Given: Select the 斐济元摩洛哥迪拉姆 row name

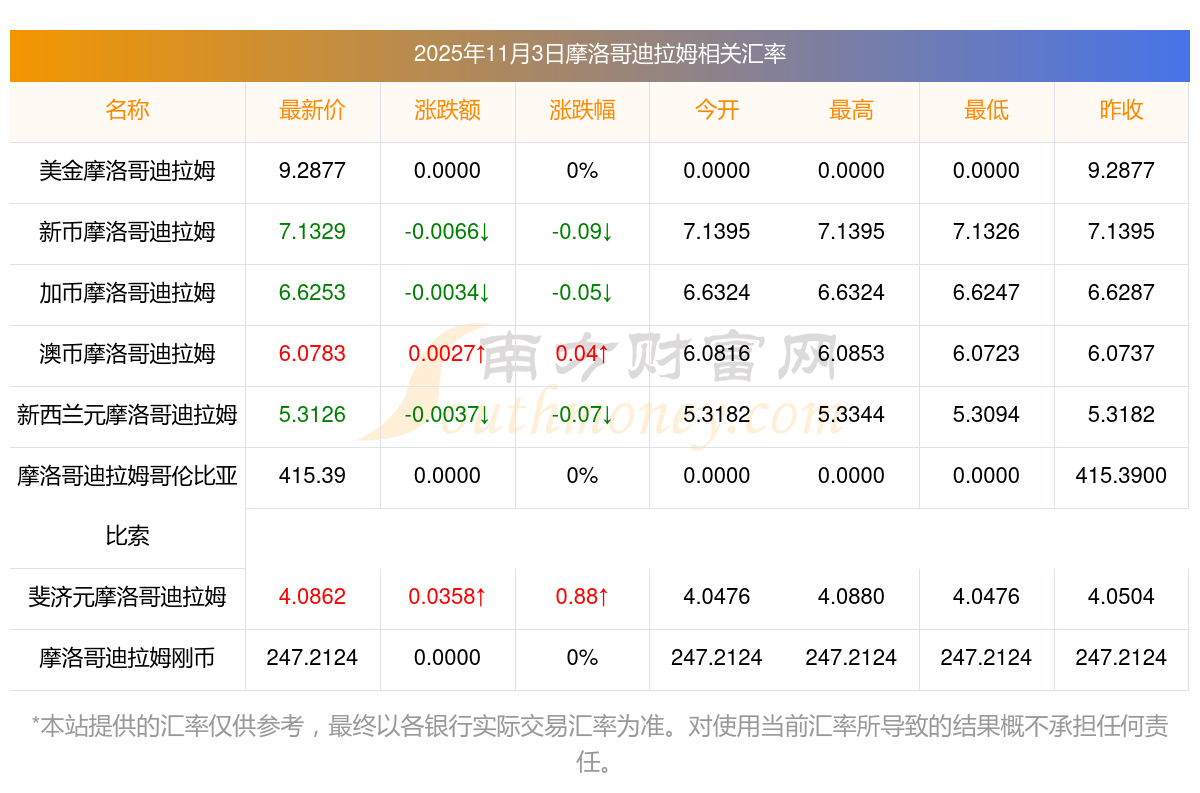Looking at the screenshot, I should click(x=127, y=597).
